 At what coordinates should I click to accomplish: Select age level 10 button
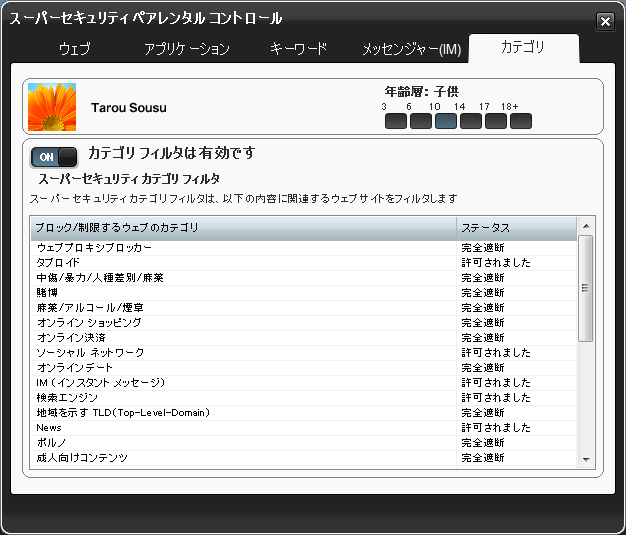(x=446, y=121)
